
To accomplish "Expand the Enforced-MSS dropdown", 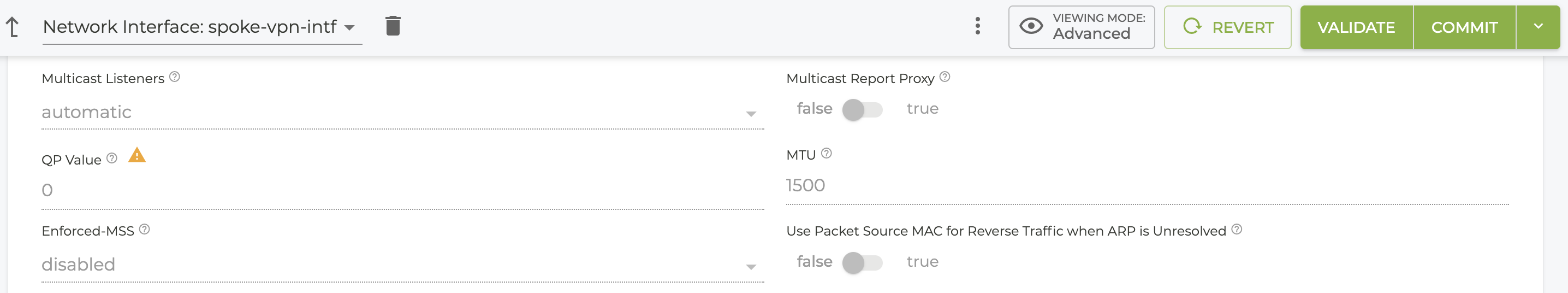I will [x=402, y=265].
